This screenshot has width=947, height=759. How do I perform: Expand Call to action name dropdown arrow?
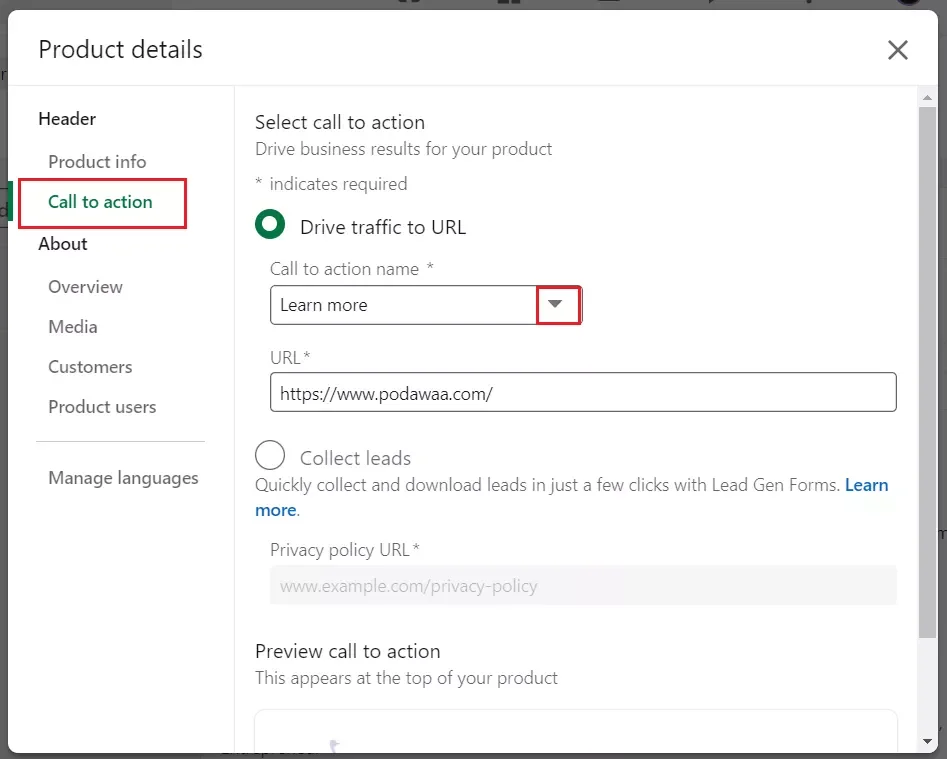coord(555,304)
